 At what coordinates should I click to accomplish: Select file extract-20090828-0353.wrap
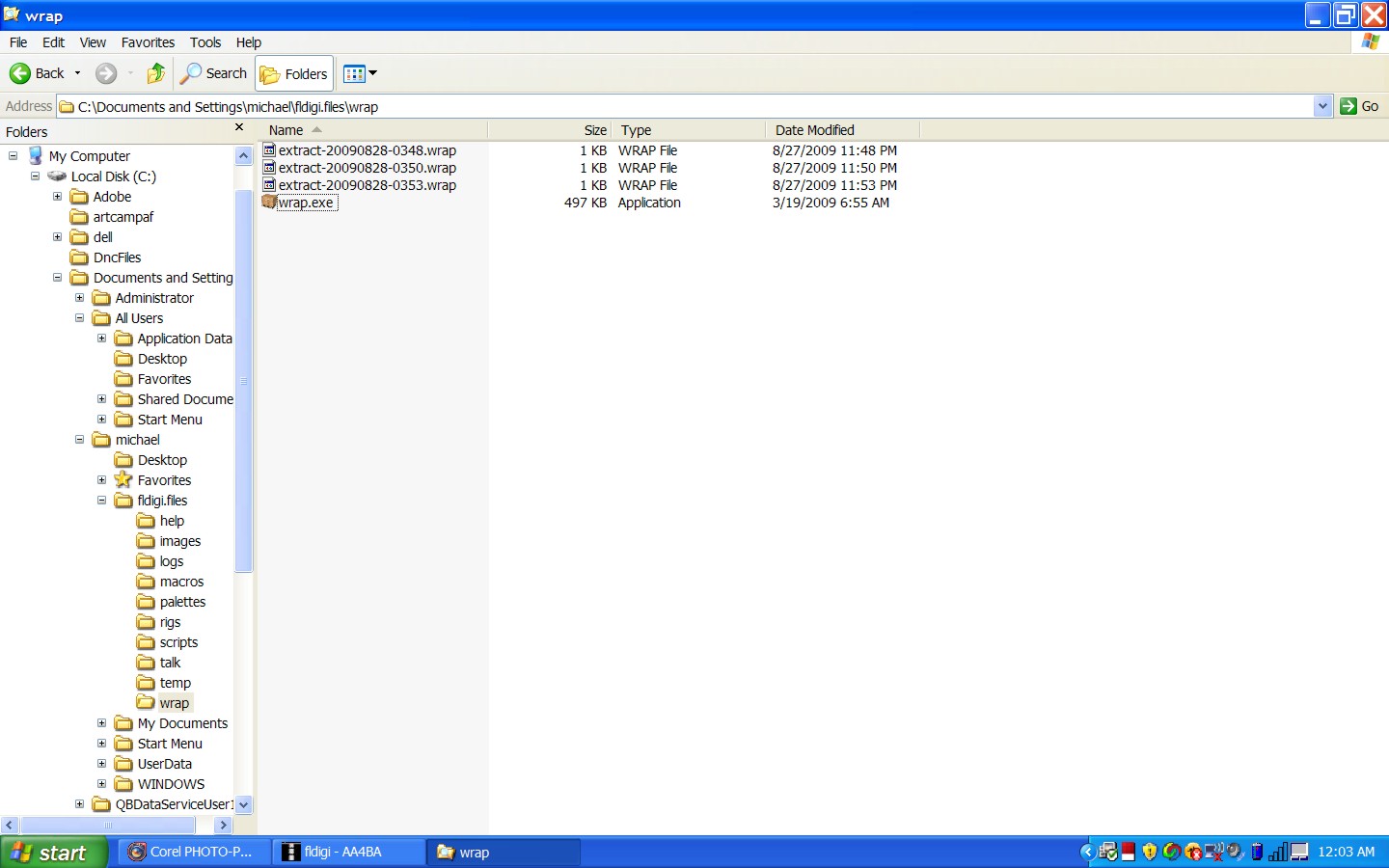pyautogui.click(x=367, y=185)
